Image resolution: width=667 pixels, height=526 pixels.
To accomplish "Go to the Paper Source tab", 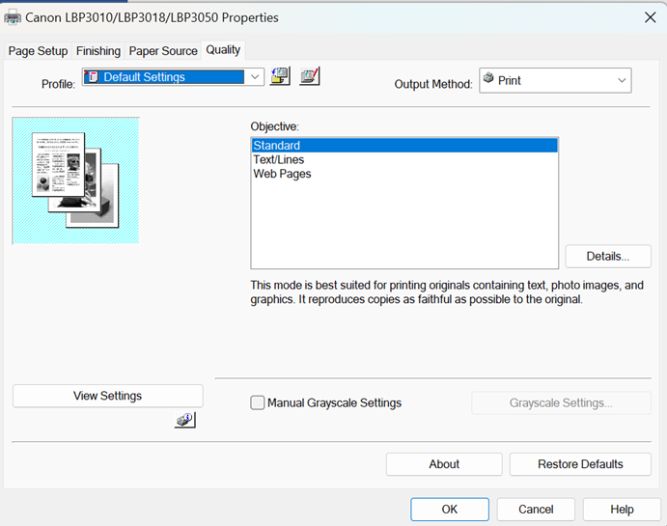I will (x=163, y=51).
